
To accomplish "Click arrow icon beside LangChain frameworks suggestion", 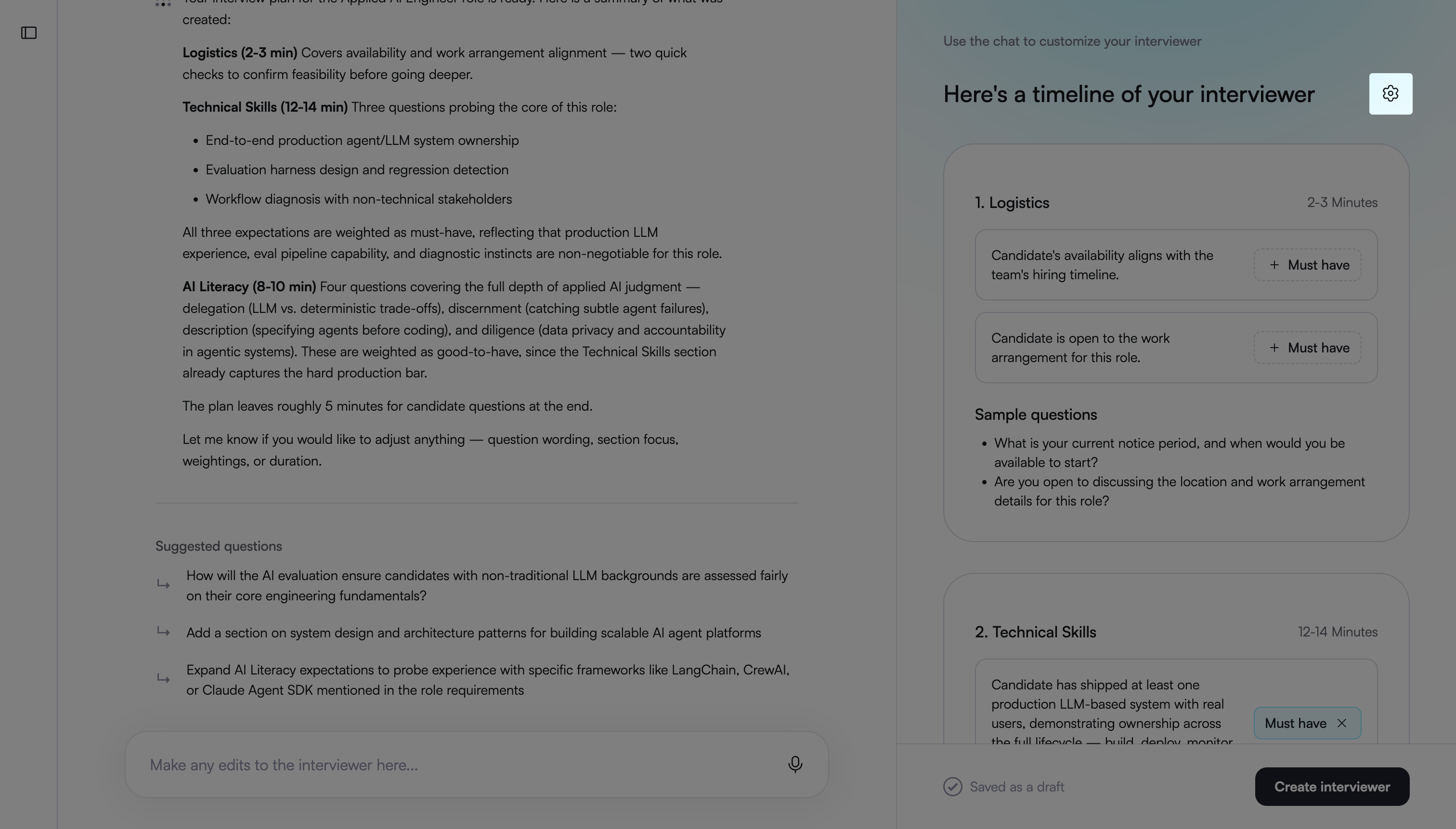I will pos(163,679).
